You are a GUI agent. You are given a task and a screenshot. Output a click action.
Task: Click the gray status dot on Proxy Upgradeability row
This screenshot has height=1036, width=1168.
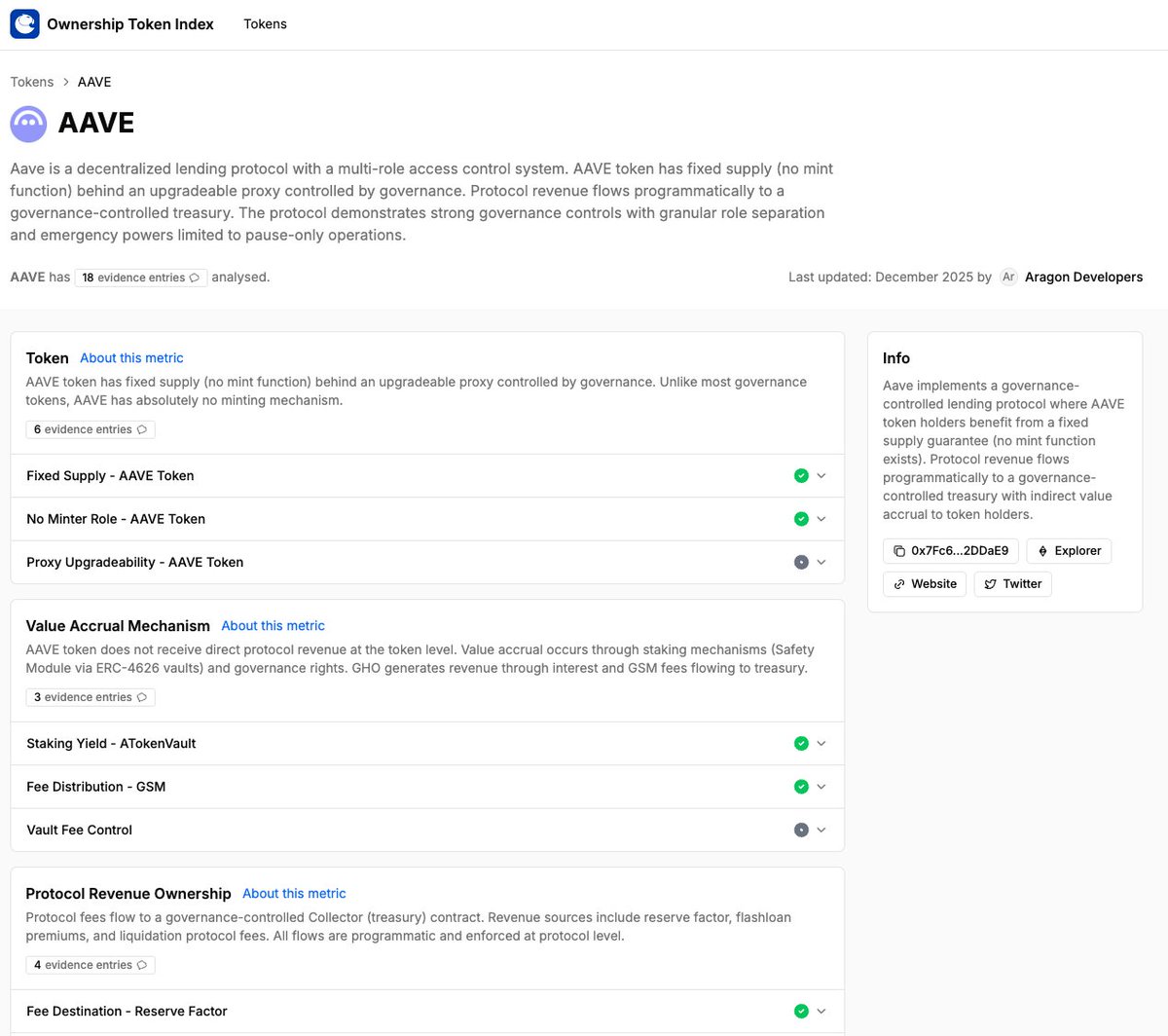click(801, 562)
